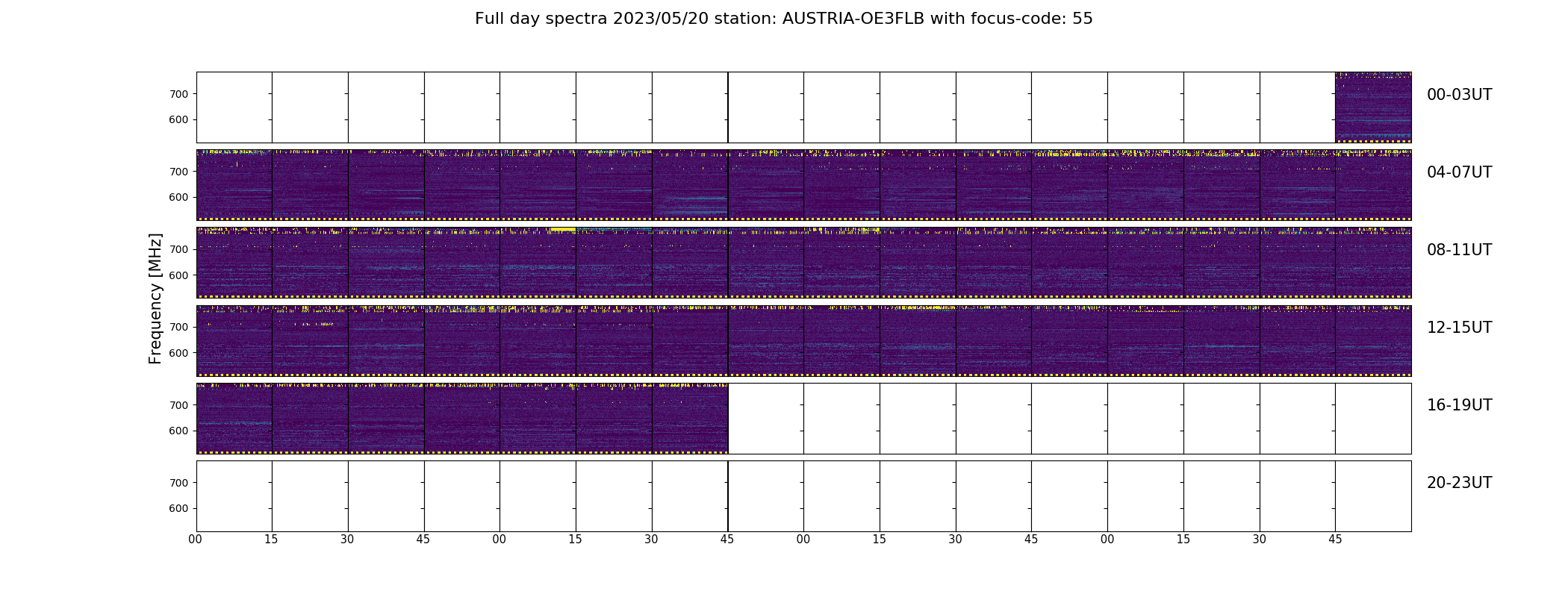Pick the '12-15UT' row label

pyautogui.click(x=1459, y=328)
